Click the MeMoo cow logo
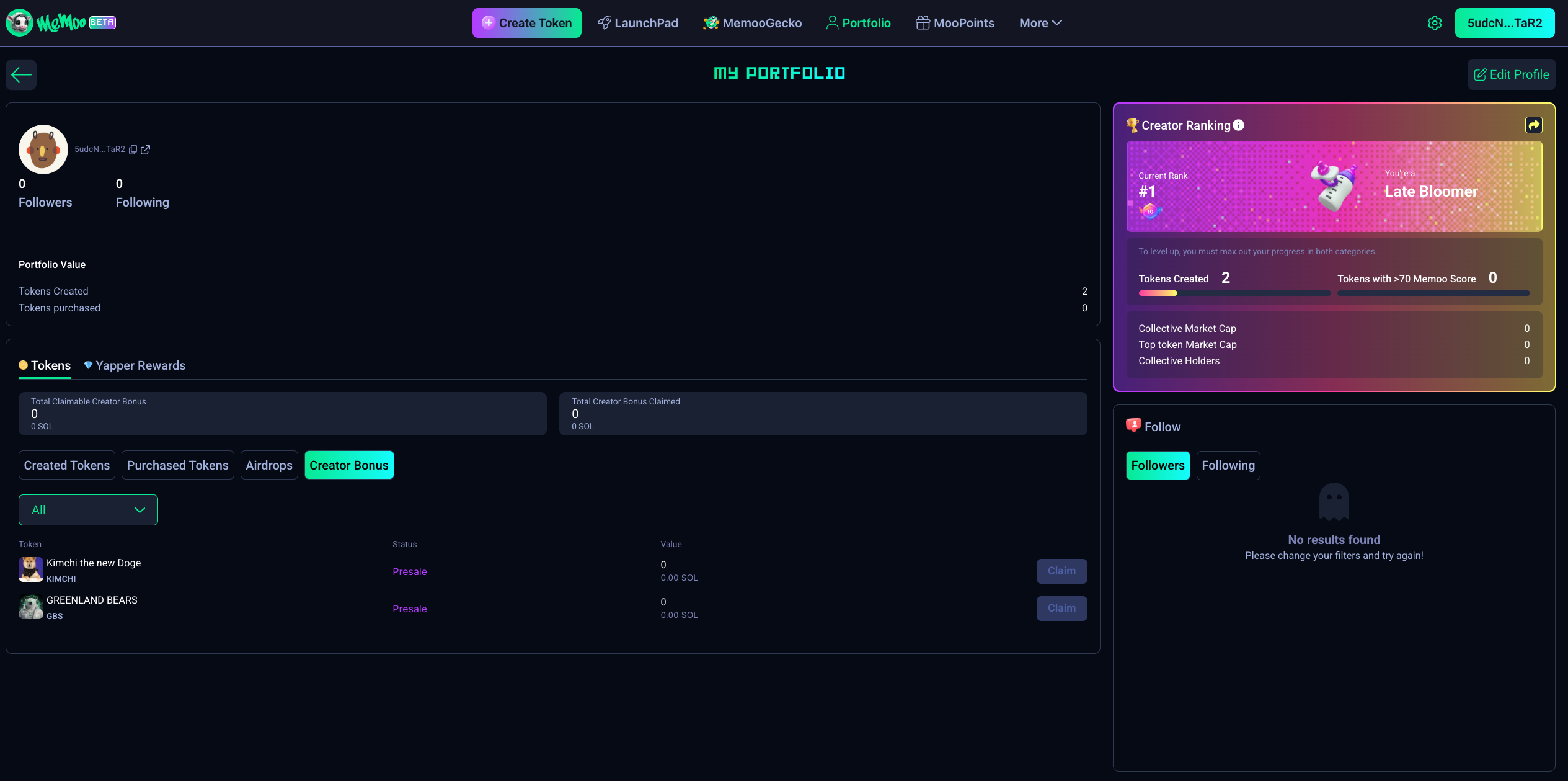Viewport: 1568px width, 781px height. 19,23
